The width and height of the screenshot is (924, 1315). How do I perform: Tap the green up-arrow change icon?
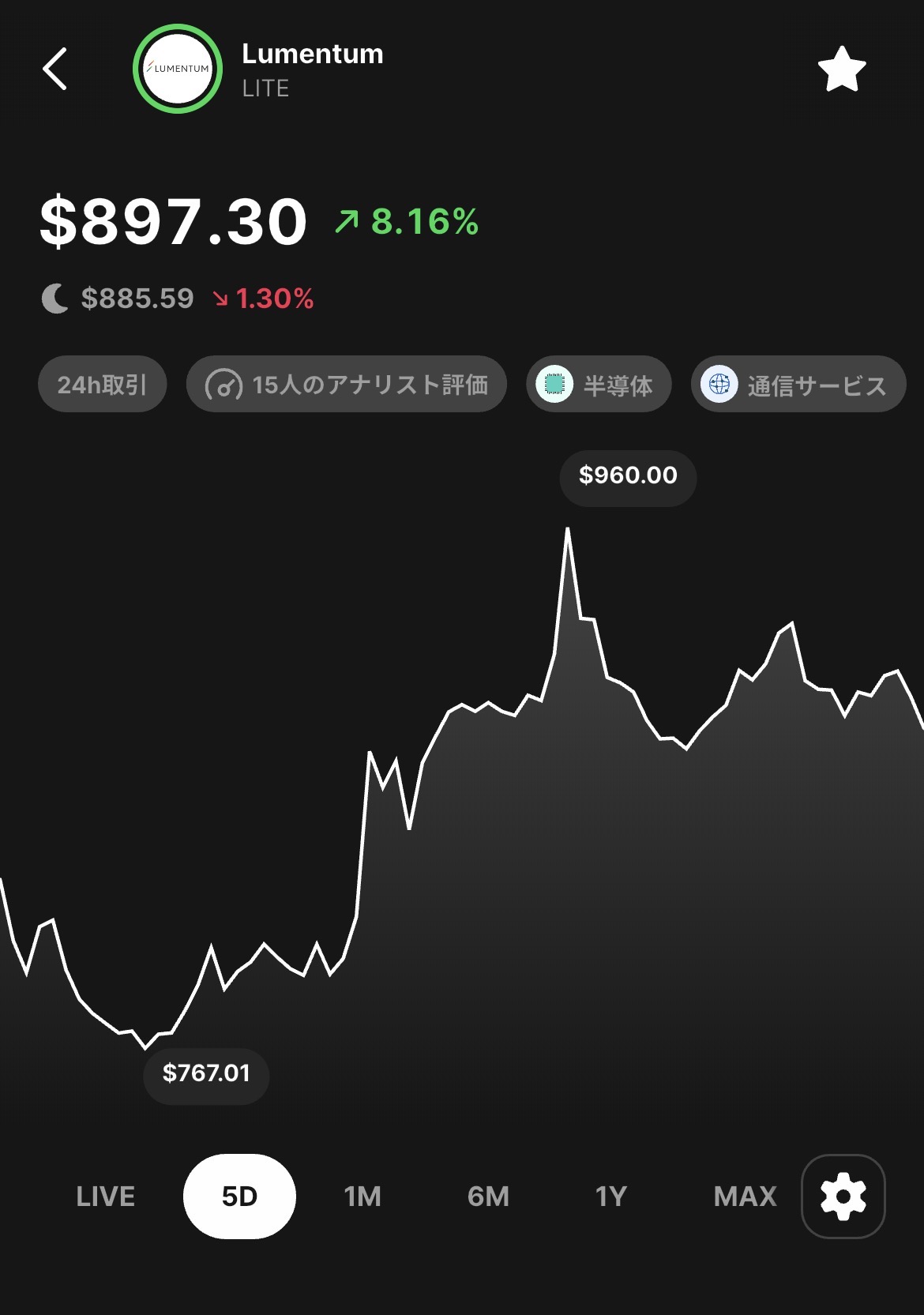click(347, 222)
